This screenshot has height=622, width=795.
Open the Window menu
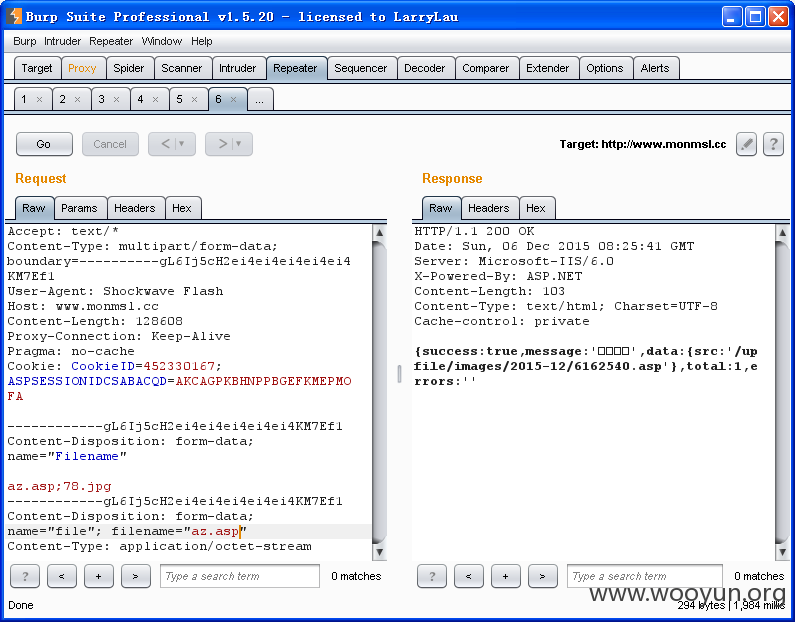click(x=162, y=42)
